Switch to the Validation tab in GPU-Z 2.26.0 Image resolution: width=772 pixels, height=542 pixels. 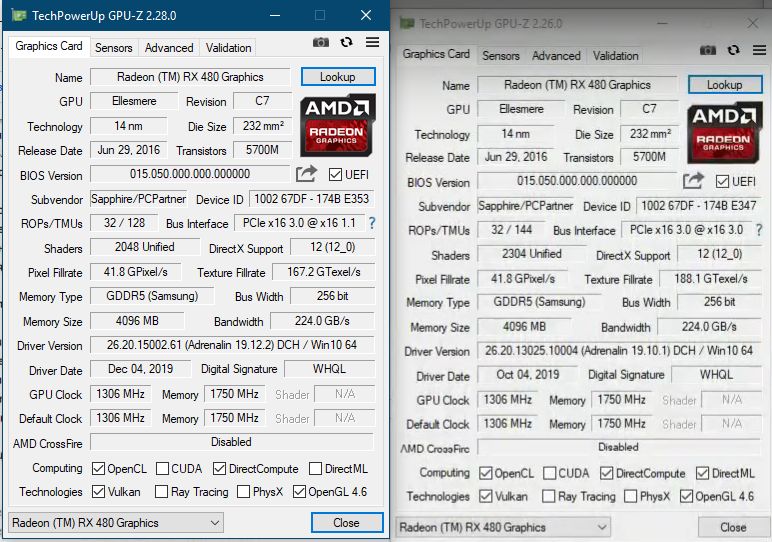tap(615, 56)
